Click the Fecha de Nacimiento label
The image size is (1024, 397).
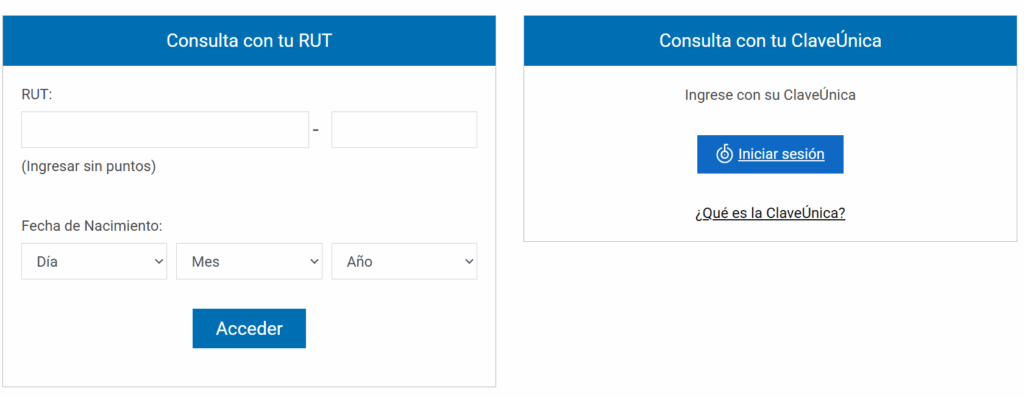tap(91, 226)
